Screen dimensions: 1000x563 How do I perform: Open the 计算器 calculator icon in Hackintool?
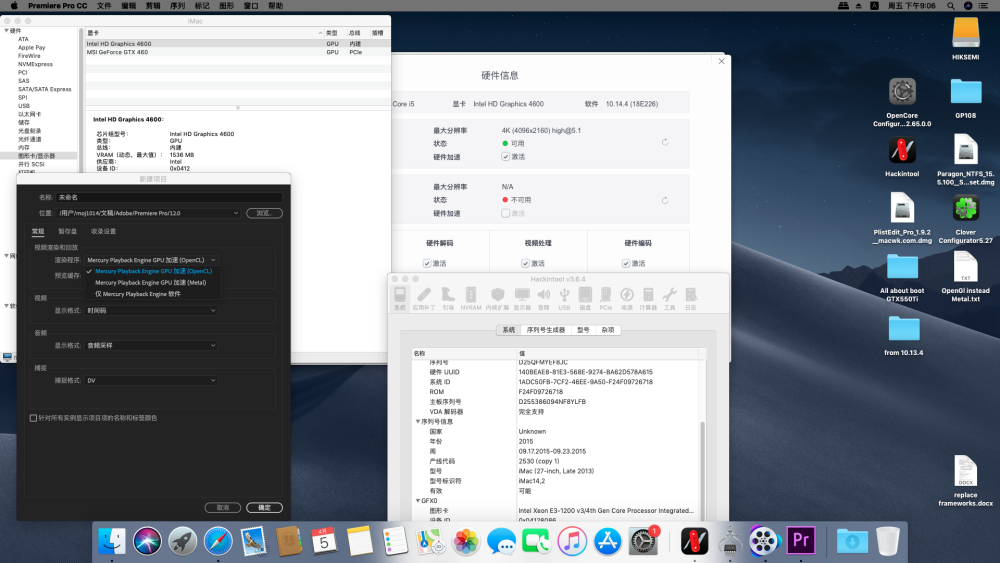[648, 298]
